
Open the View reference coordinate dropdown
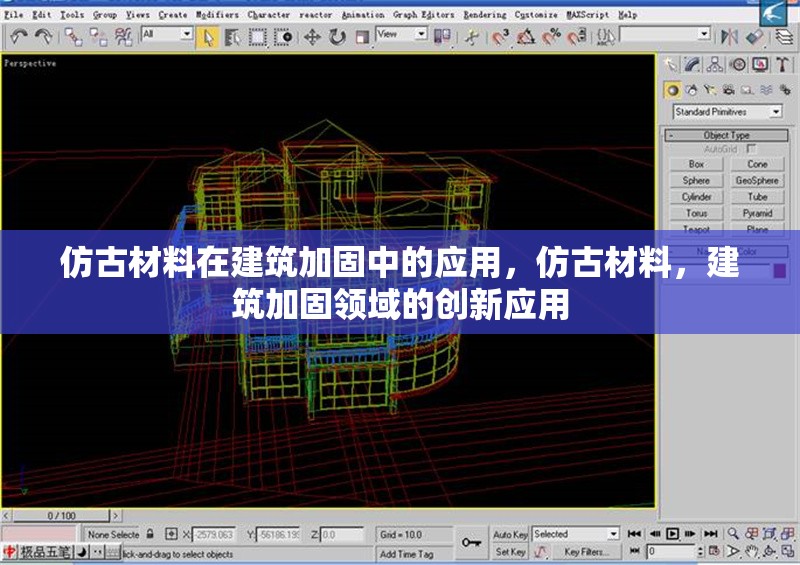click(402, 34)
